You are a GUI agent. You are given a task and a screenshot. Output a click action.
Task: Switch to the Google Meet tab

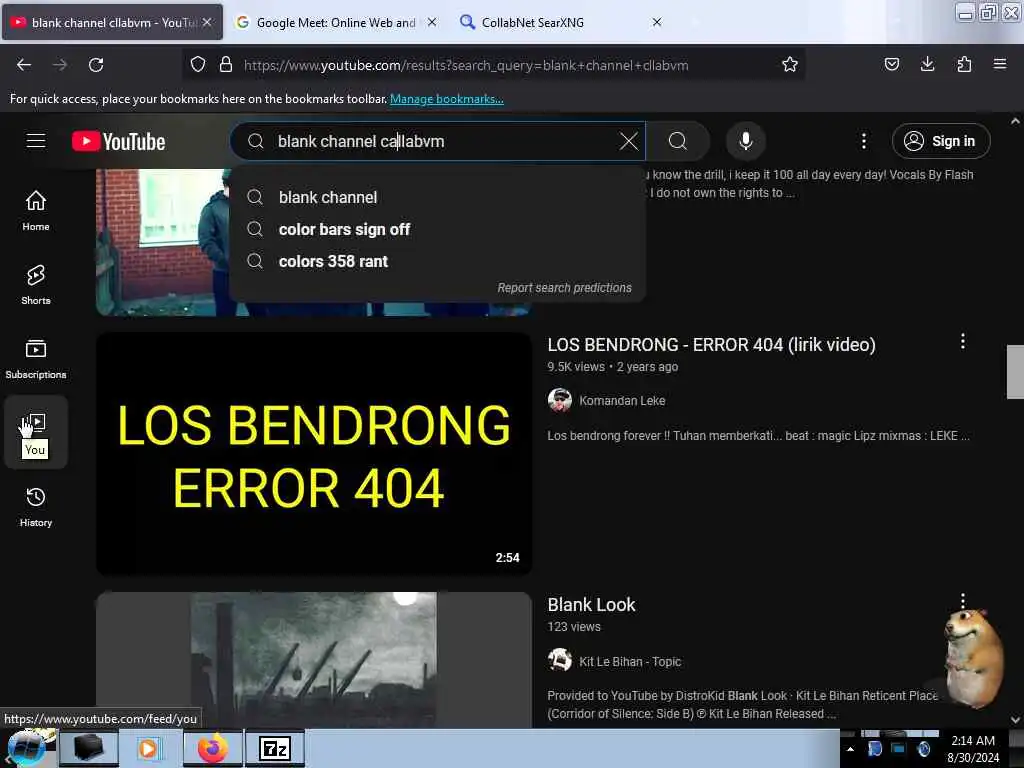pos(336,22)
